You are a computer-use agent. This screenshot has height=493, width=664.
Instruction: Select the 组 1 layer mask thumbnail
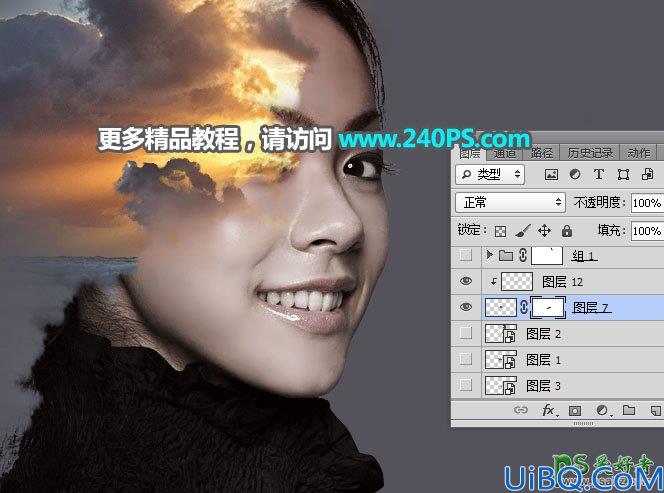click(x=547, y=256)
